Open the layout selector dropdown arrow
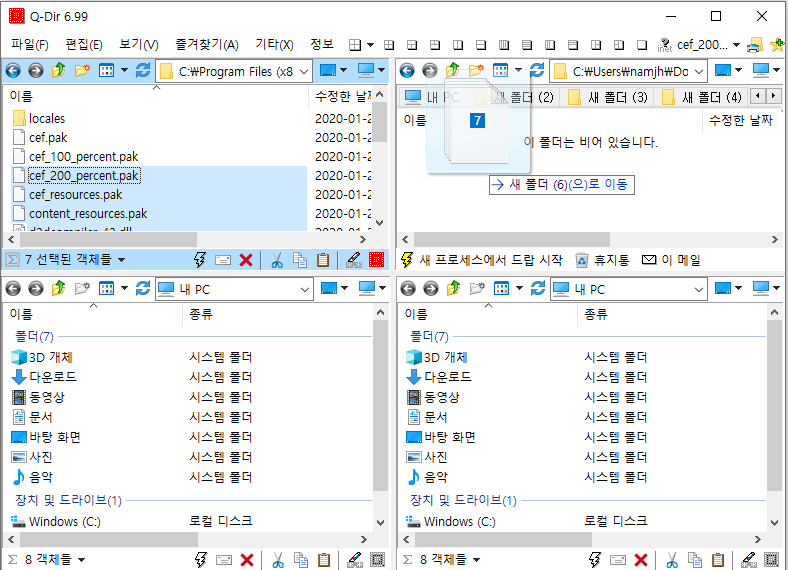The image size is (788, 570). coord(370,45)
